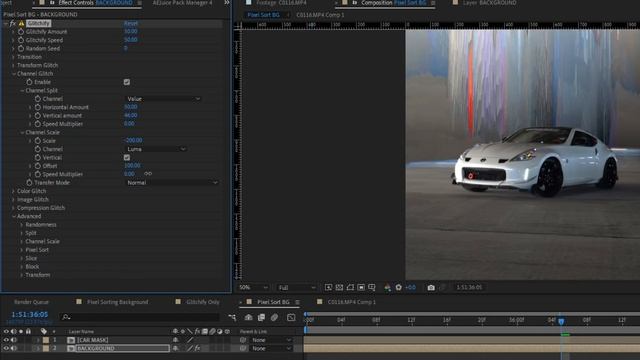This screenshot has height=360, width=640.
Task: Switch to the Pixel Sorting Background tab
Action: (118, 302)
